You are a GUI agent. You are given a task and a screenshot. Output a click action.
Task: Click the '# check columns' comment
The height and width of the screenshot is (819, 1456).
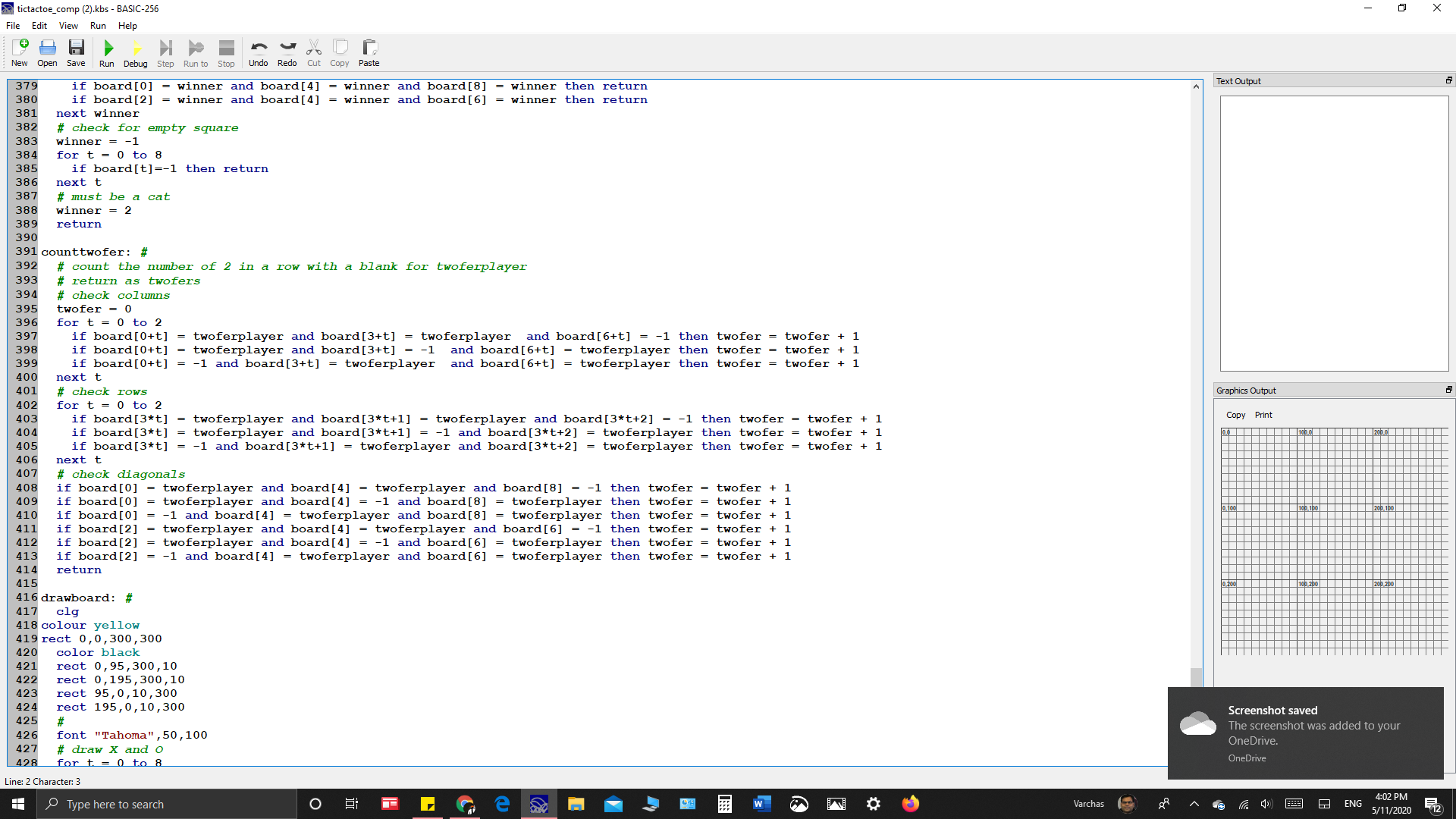pyautogui.click(x=113, y=295)
